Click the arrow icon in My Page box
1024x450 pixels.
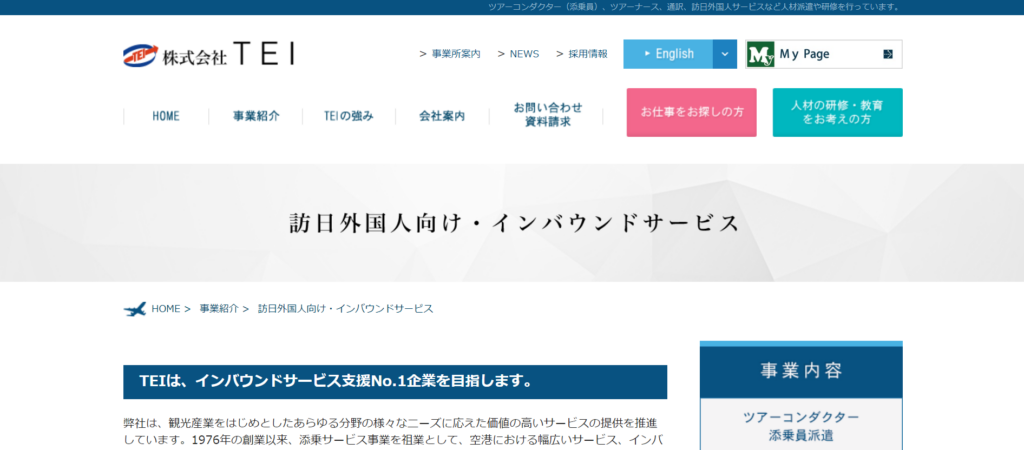pyautogui.click(x=888, y=54)
